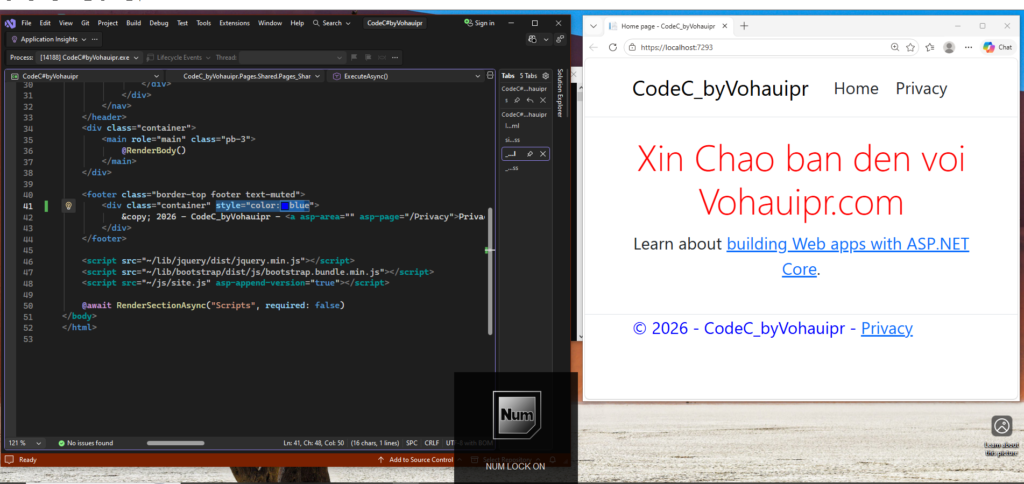Click the Privacy link in the page footer
Viewport: 1024px width, 484px height.
pos(886,328)
